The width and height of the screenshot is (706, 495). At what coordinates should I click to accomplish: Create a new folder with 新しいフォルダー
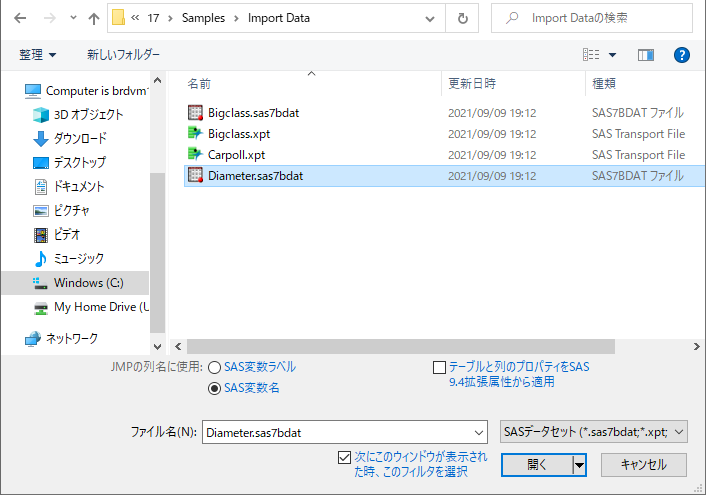pos(123,55)
